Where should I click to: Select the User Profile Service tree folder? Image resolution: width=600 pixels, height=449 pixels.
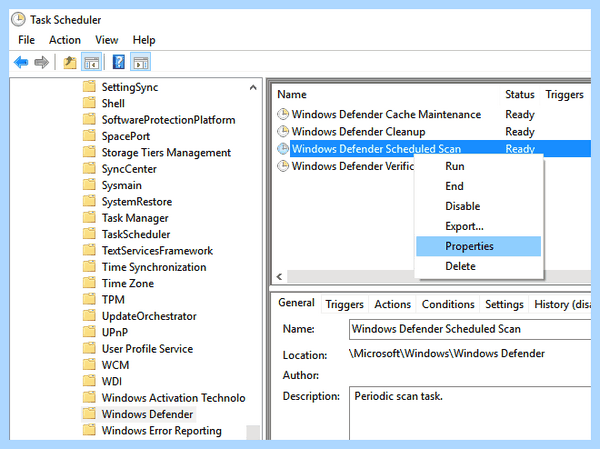[147, 348]
